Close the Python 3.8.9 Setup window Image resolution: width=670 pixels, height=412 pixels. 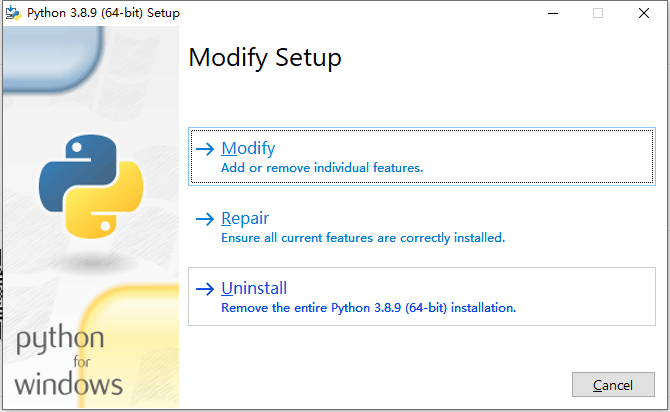click(x=644, y=13)
